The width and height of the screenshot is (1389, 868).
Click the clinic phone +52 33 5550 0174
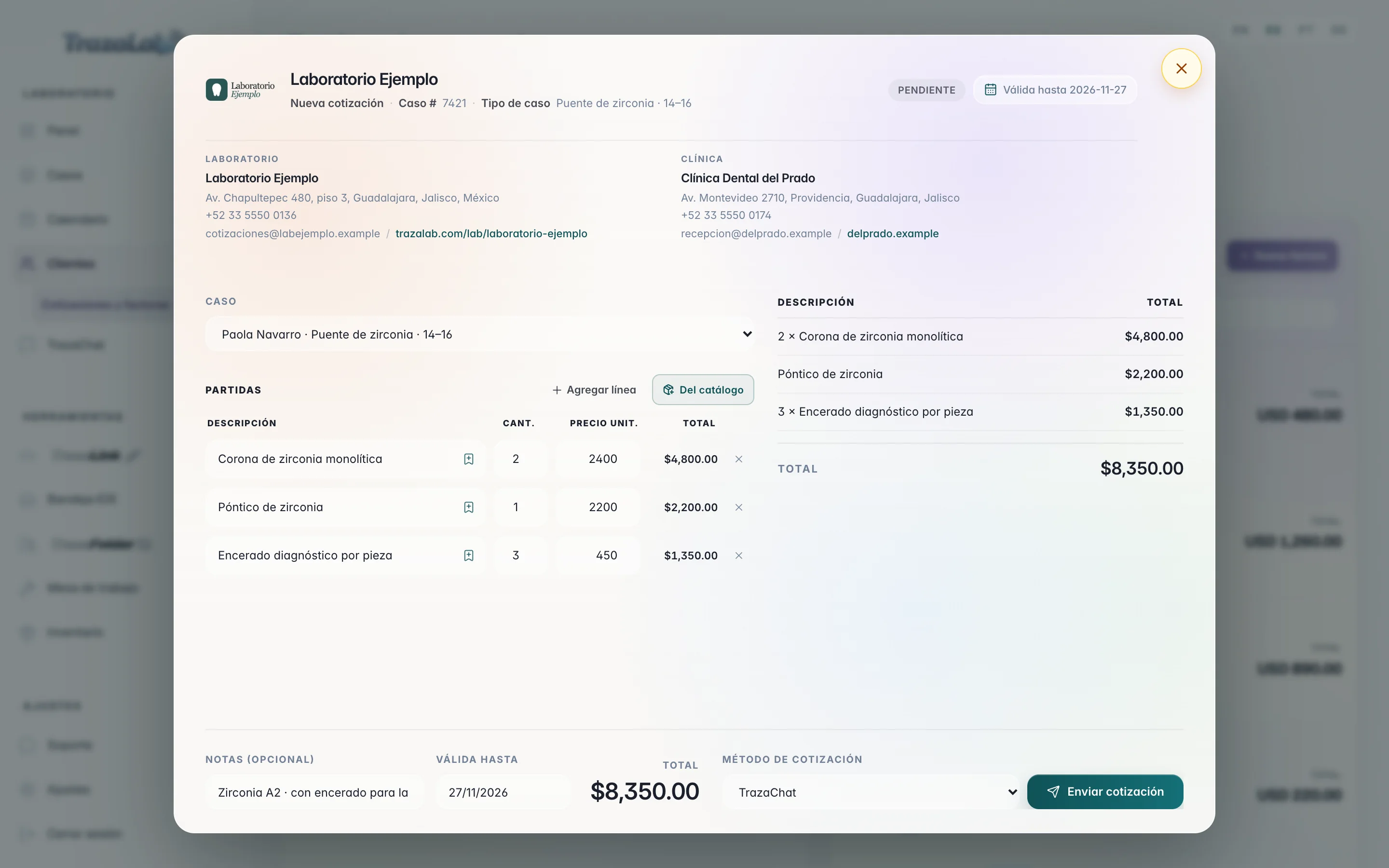coord(726,215)
